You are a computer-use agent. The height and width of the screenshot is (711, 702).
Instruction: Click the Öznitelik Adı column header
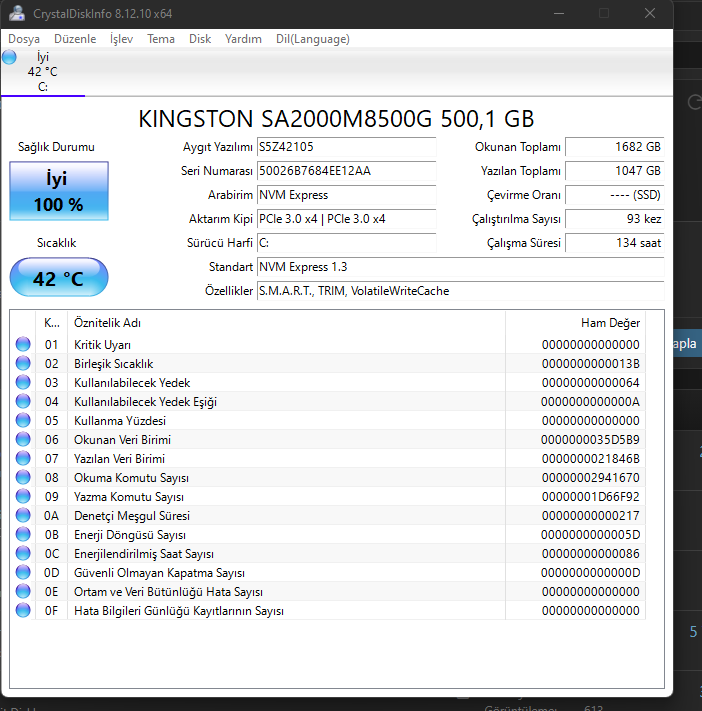click(286, 323)
